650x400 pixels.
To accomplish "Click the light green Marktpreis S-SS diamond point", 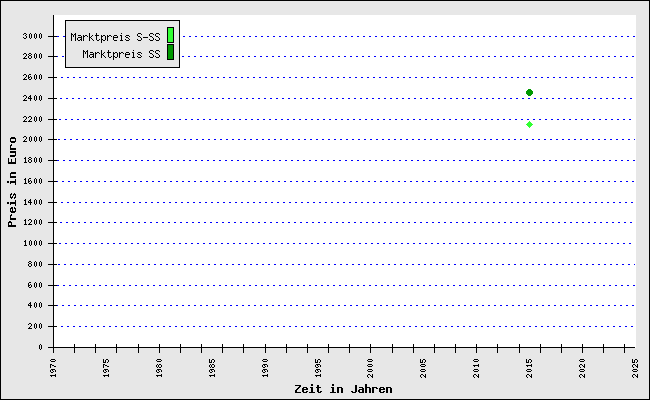I will pos(529,124).
